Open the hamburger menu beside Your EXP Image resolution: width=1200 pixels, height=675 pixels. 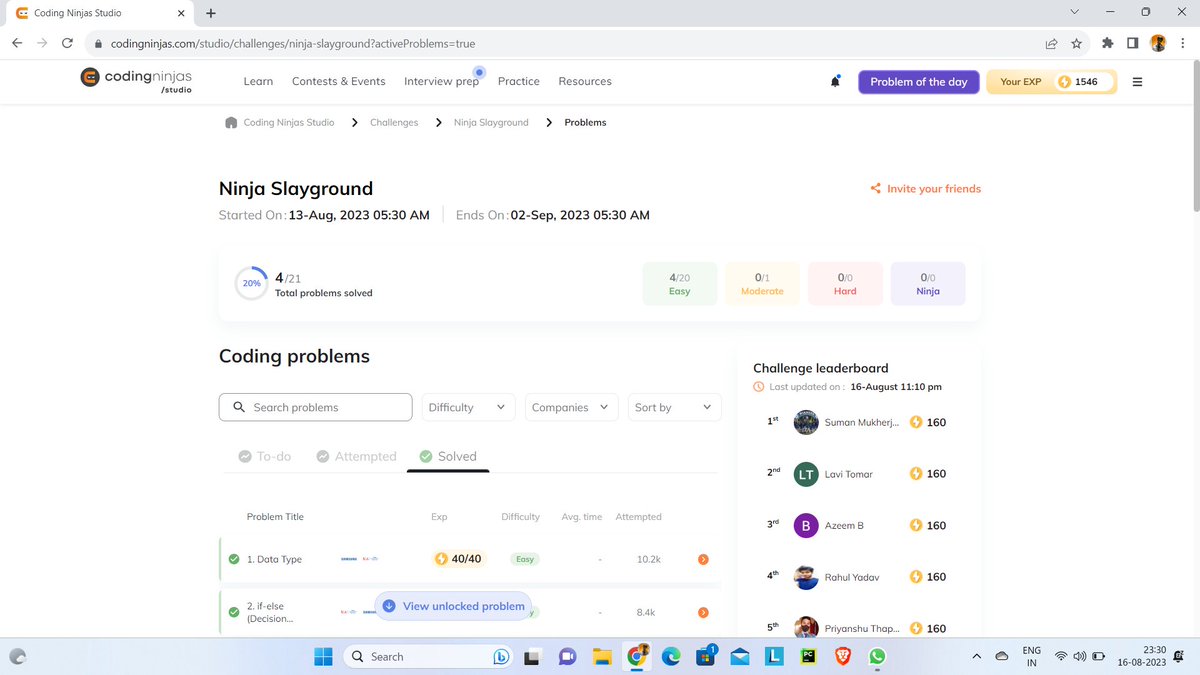(x=1137, y=82)
